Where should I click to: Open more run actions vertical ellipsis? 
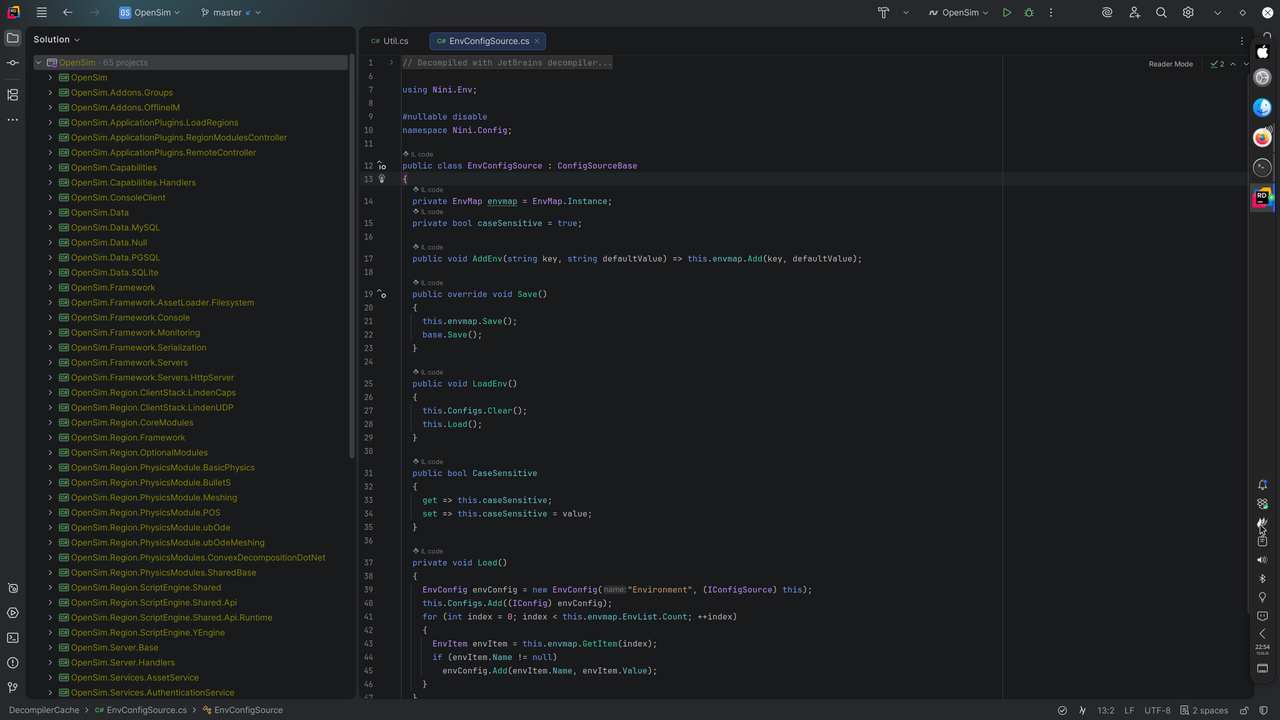coord(1051,13)
